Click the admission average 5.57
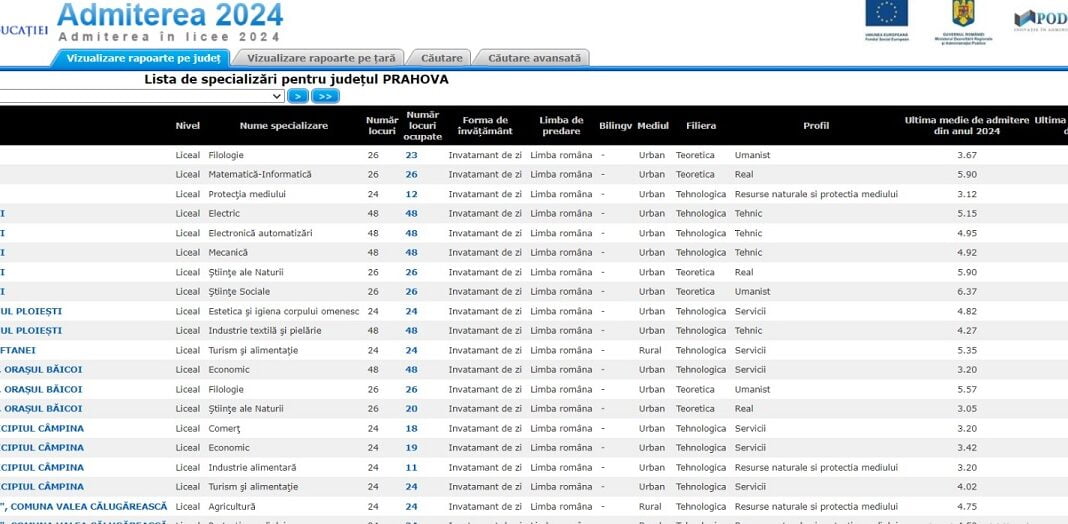 tap(967, 390)
